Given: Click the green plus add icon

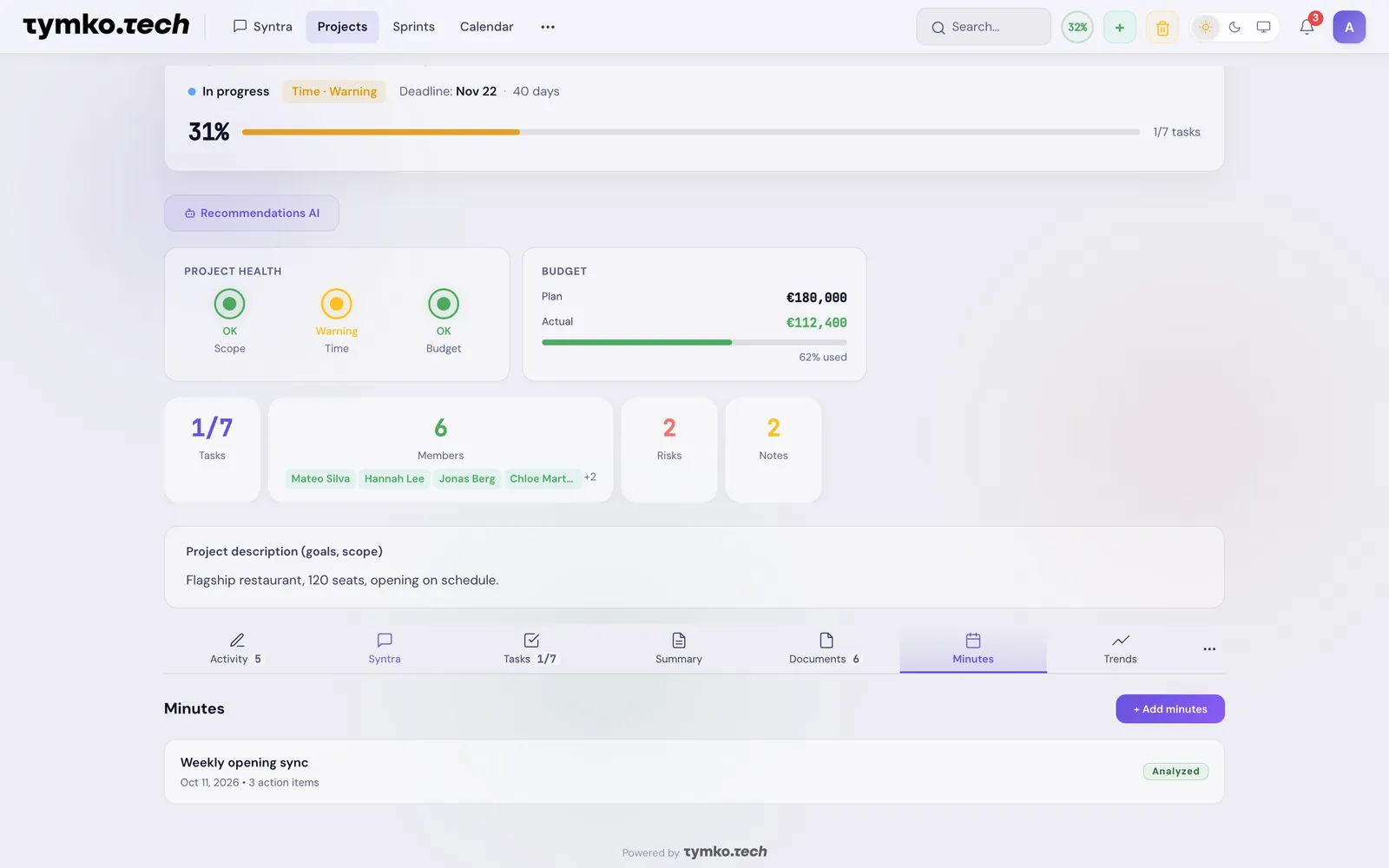Looking at the screenshot, I should (x=1120, y=27).
